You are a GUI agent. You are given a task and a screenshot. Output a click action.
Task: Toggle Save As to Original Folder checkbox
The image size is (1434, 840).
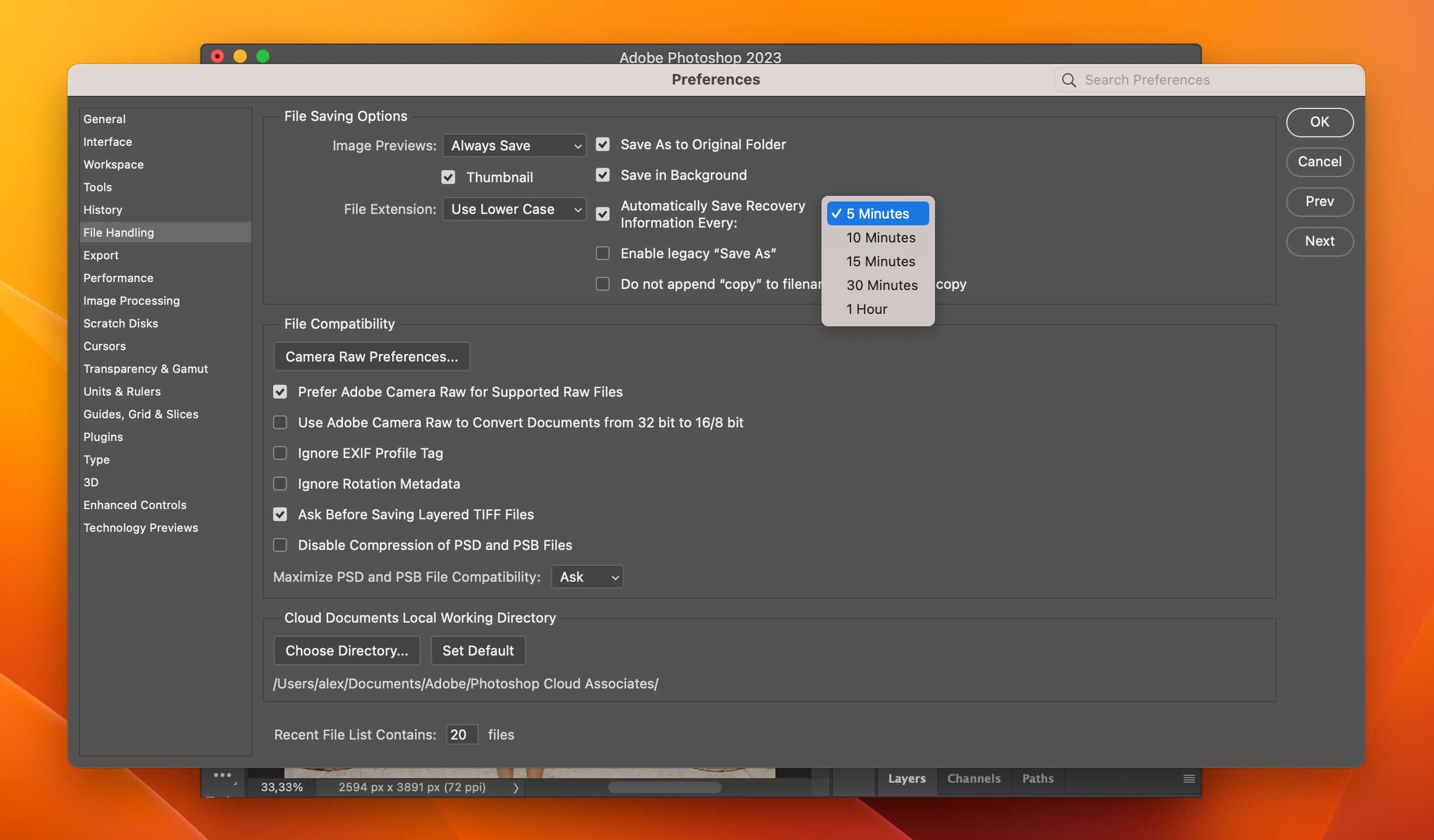(x=602, y=145)
